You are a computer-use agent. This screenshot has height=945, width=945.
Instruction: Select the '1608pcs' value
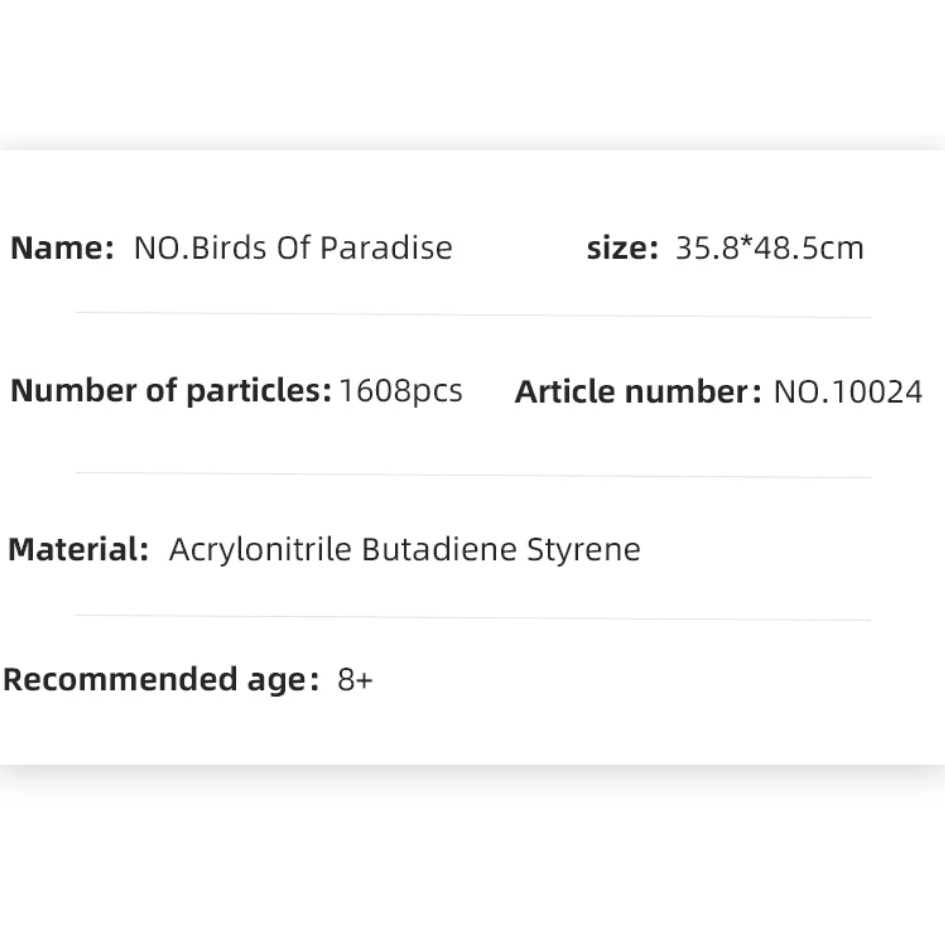point(401,391)
